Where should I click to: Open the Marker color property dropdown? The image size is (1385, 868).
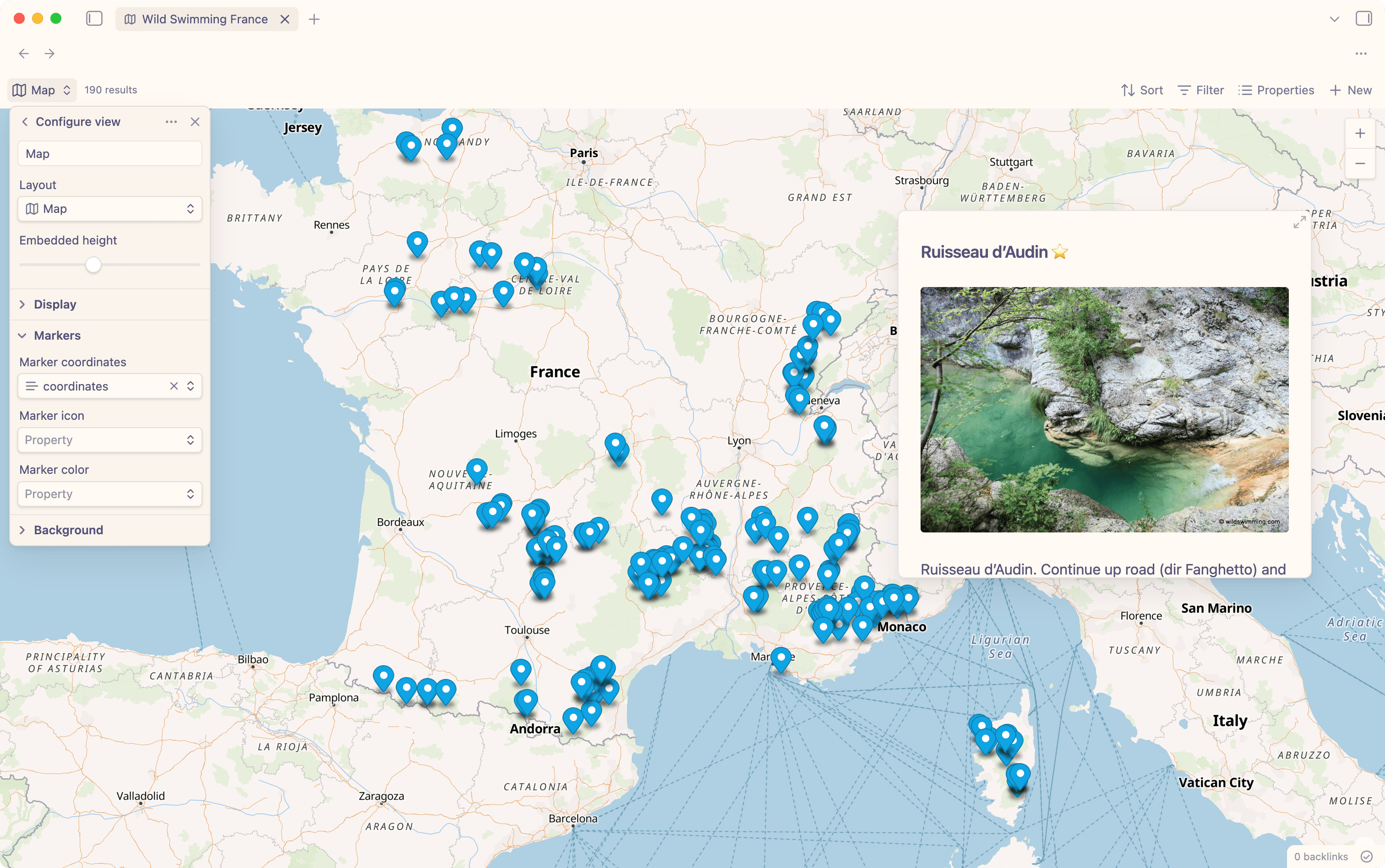[109, 494]
